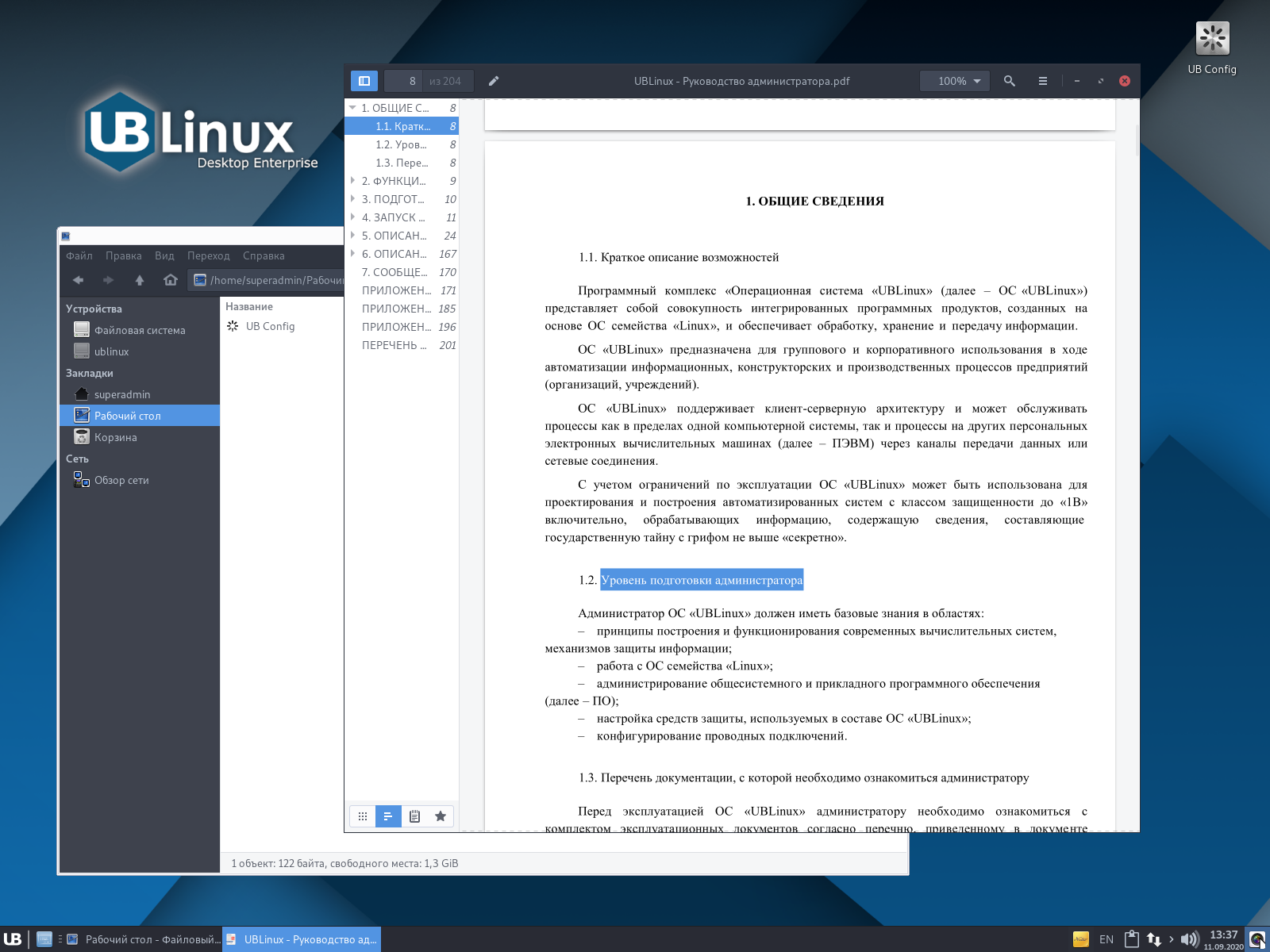Open the Файл menu in file manager
Image resolution: width=1270 pixels, height=952 pixels.
click(79, 255)
